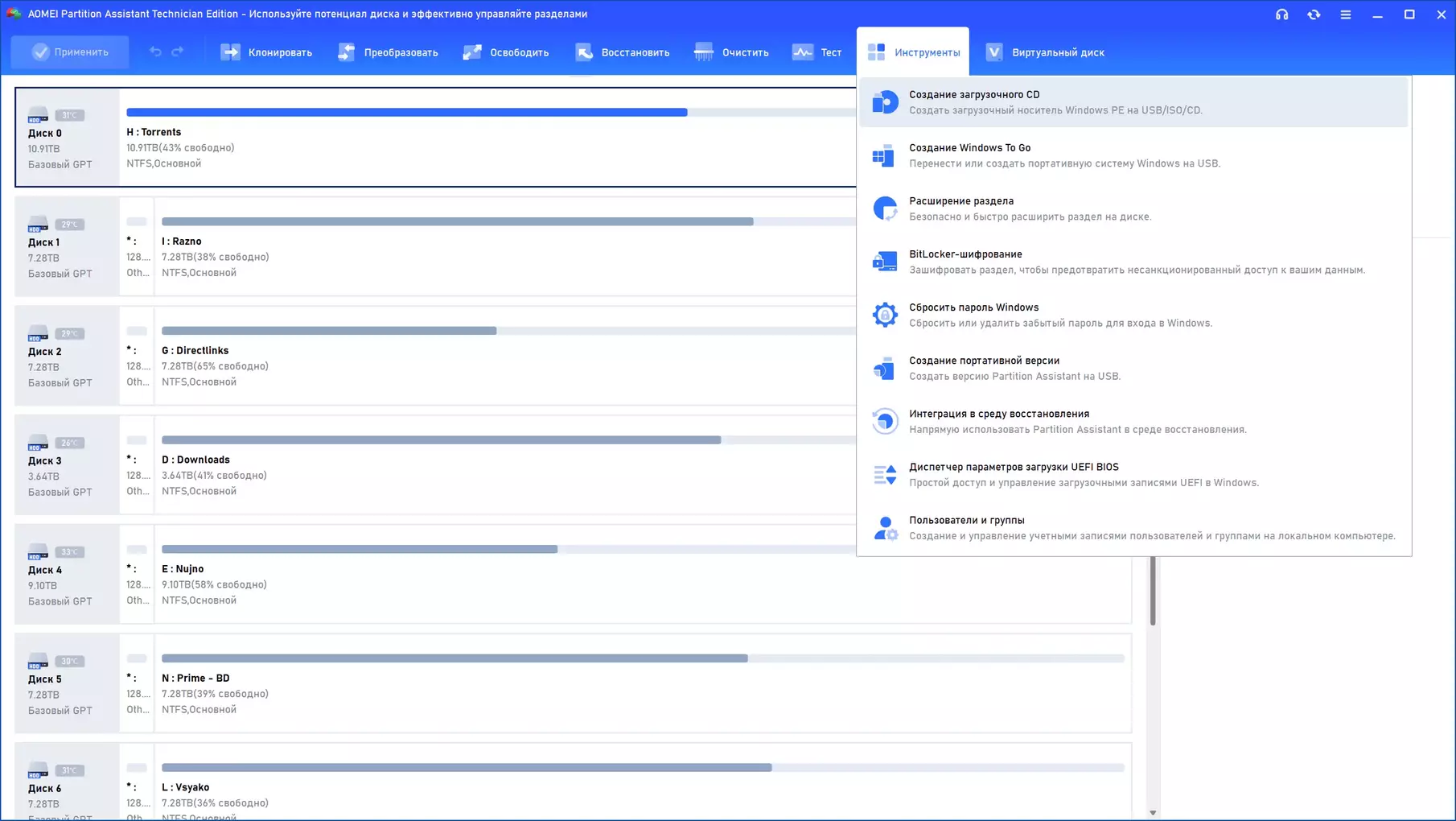Click the Create Bootable CD icon
The image size is (1456, 821).
[x=885, y=102]
